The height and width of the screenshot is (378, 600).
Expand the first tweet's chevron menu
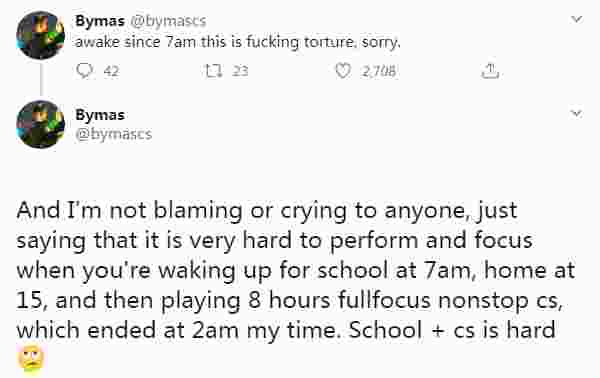tap(577, 19)
